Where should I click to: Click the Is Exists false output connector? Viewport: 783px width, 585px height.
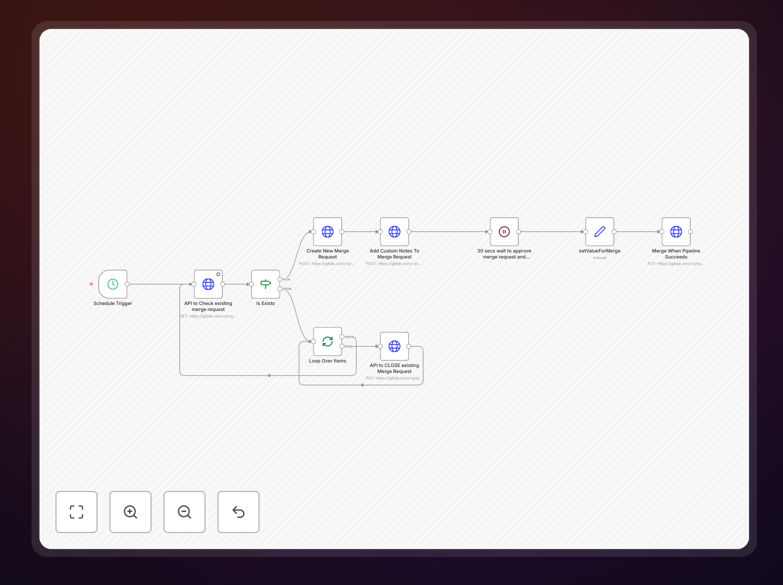(x=280, y=289)
